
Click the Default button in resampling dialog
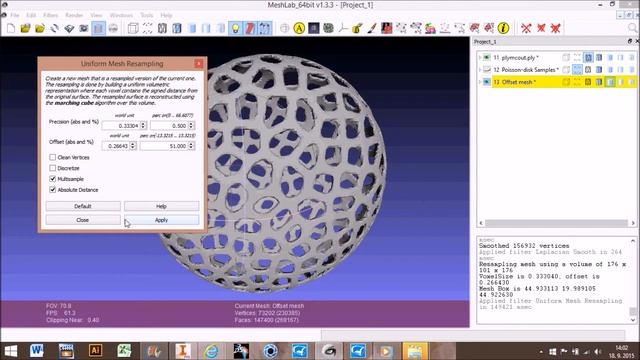pyautogui.click(x=83, y=206)
